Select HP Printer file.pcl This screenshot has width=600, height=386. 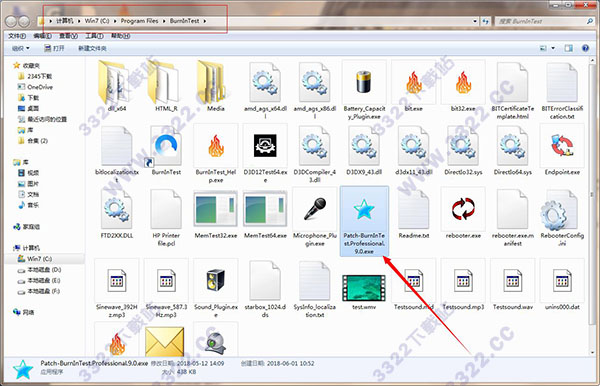[166, 217]
